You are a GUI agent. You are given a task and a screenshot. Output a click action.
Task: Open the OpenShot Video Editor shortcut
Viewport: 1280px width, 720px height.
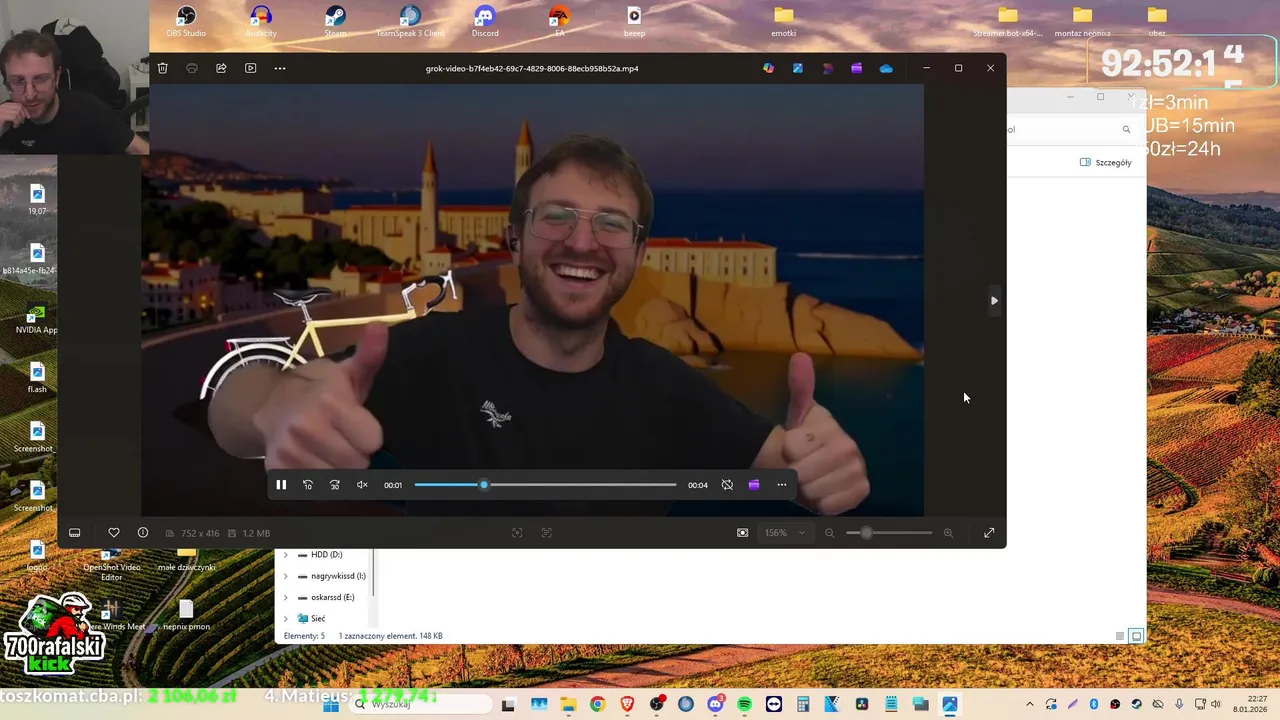[111, 565]
